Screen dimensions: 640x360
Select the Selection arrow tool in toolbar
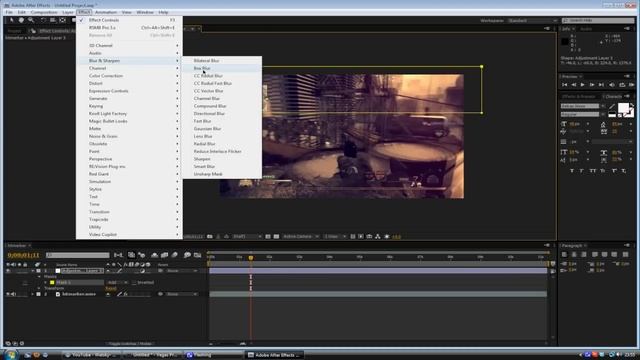pyautogui.click(x=11, y=20)
